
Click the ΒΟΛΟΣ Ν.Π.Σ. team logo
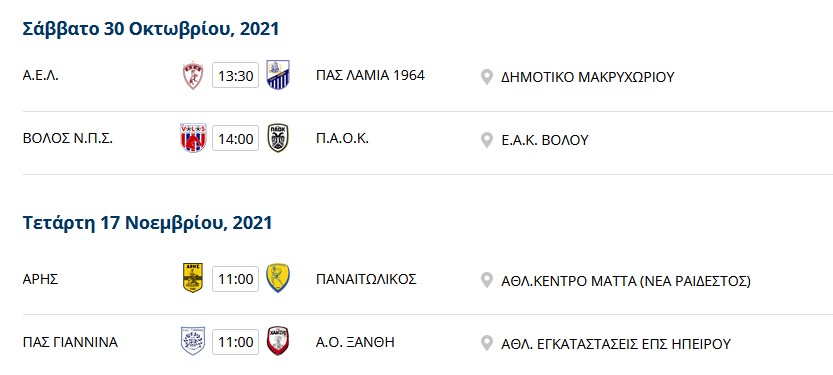(x=193, y=138)
